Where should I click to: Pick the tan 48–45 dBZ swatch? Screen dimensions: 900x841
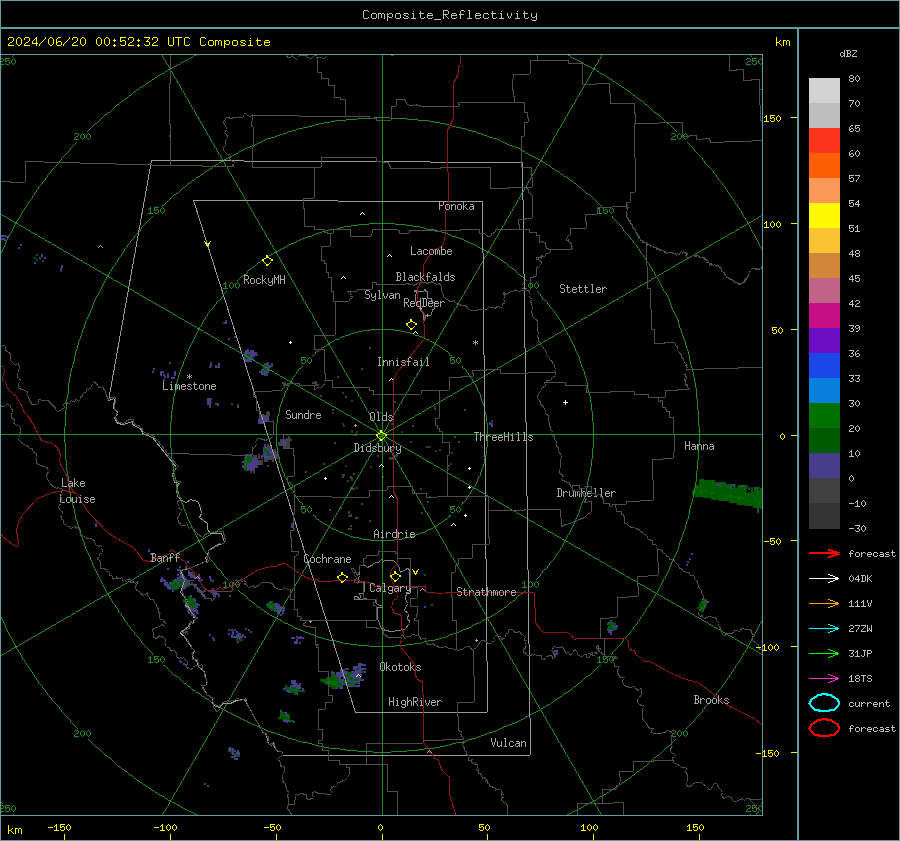pos(824,265)
